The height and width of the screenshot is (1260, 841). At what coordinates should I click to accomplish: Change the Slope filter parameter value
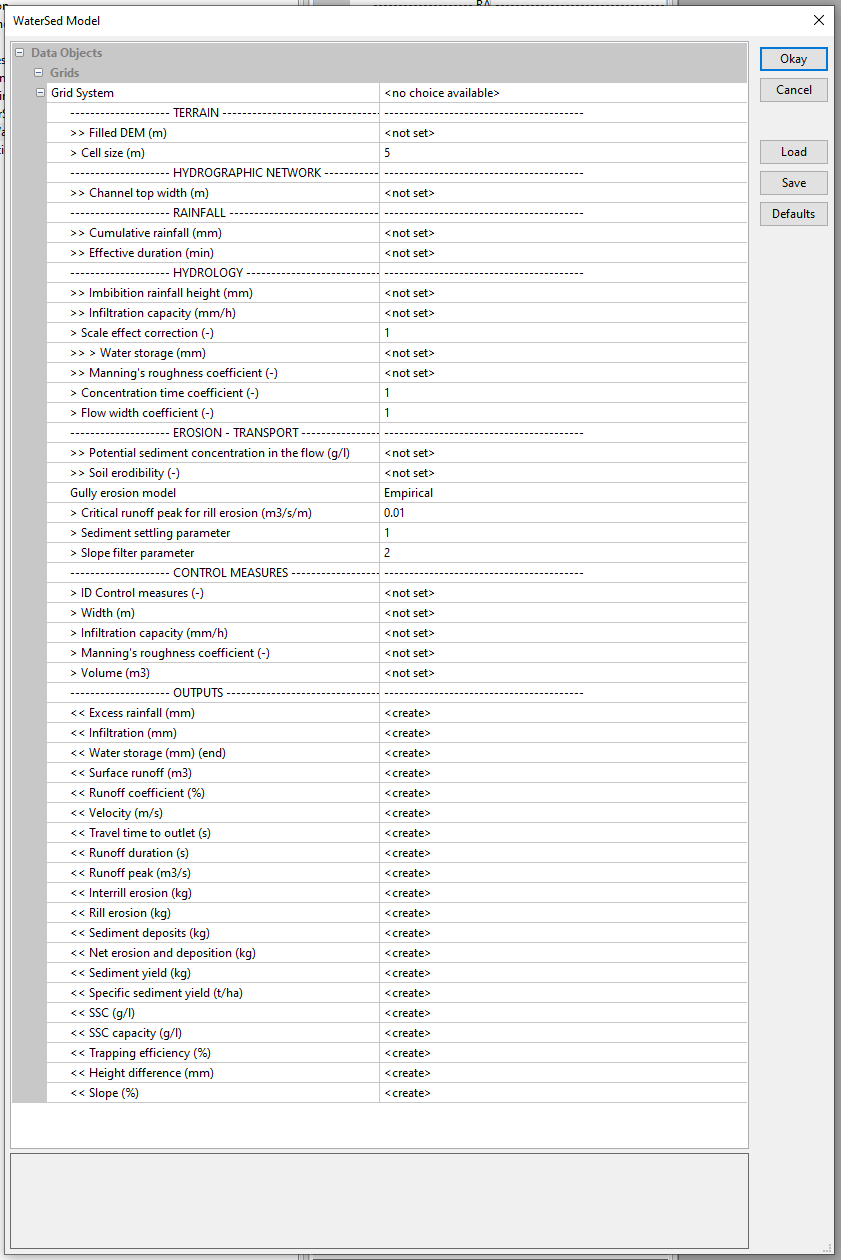[562, 553]
